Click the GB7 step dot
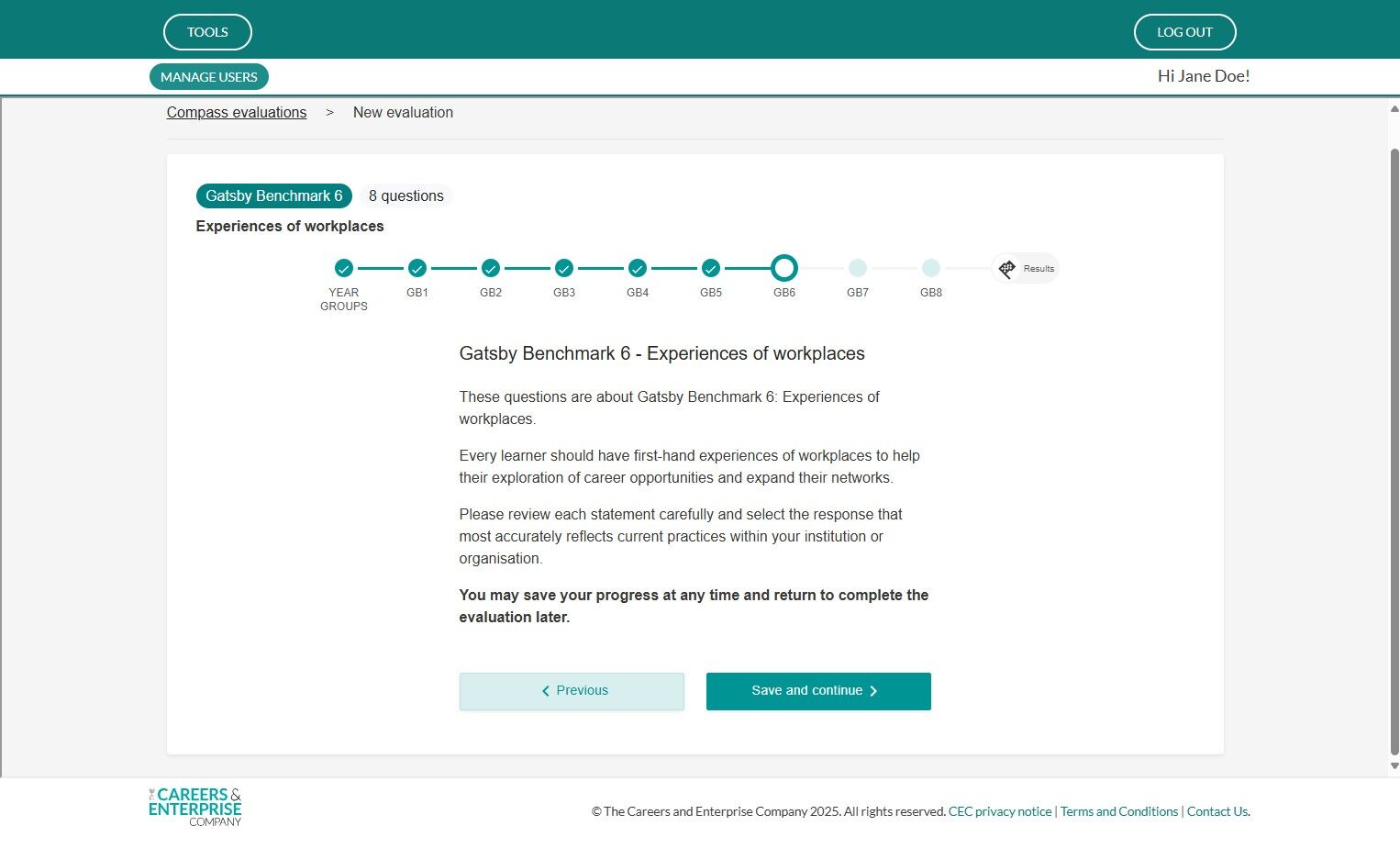The image size is (1400, 848). click(858, 268)
